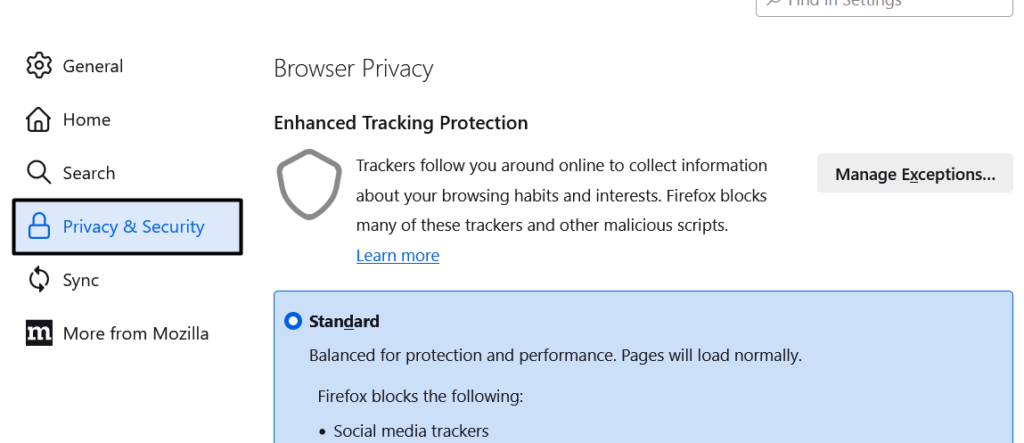Click the Search magnifier icon in sidebar
The width and height of the screenshot is (1024, 443).
[38, 173]
